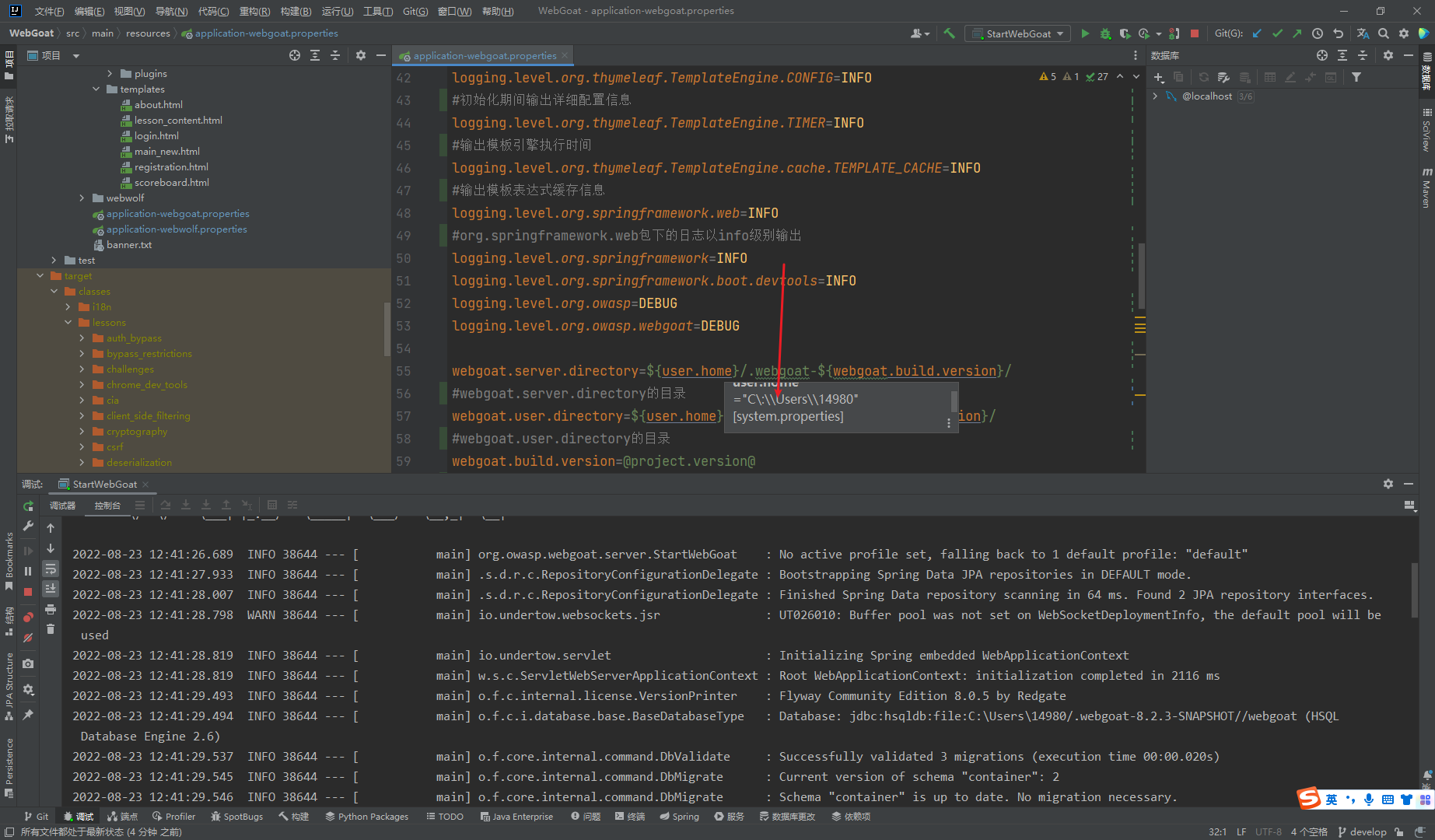The height and width of the screenshot is (840, 1435).
Task: Click the project tree scrollbar thumb
Action: tap(387, 329)
